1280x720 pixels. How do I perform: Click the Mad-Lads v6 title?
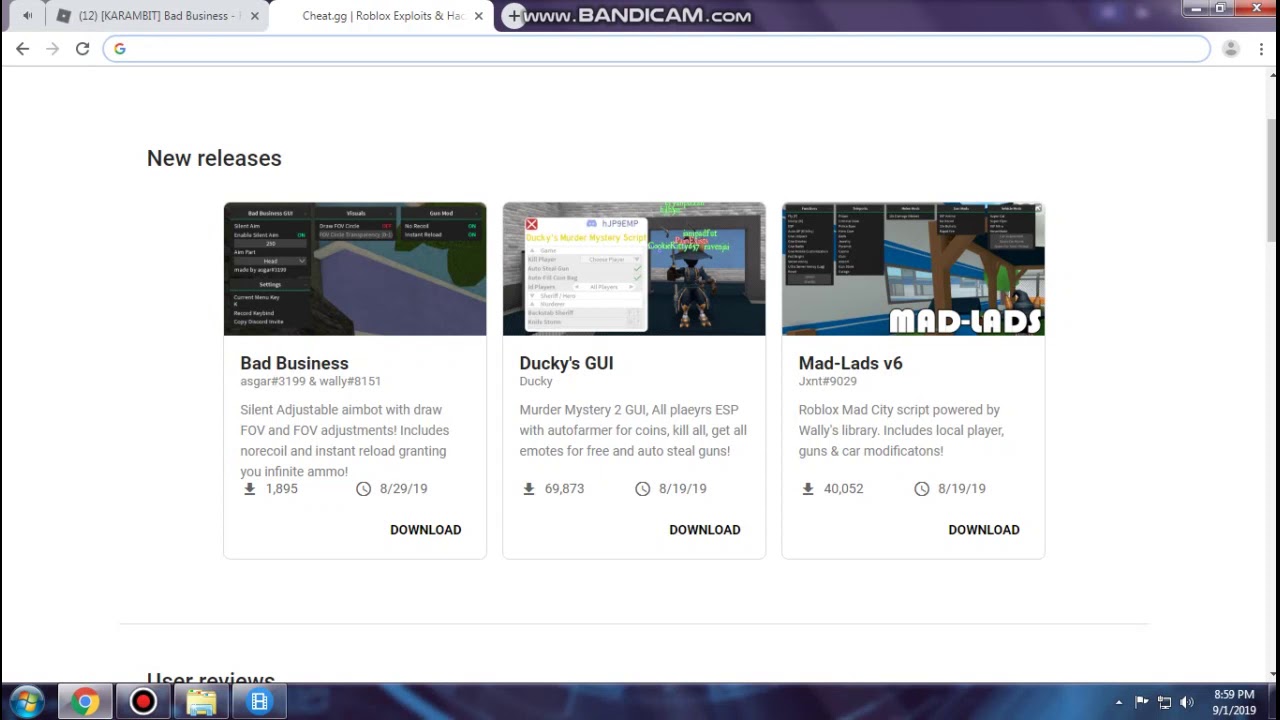[x=850, y=363]
